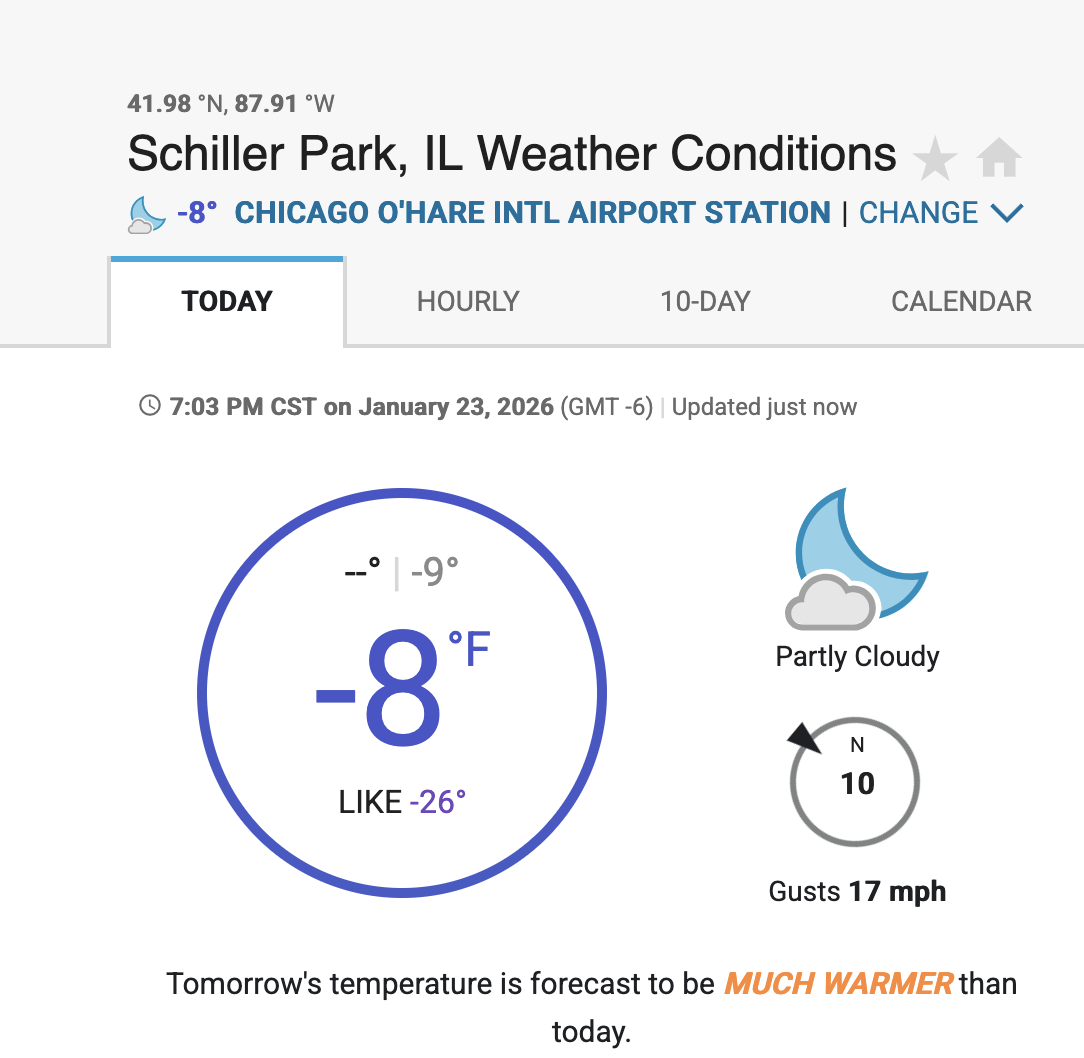Click the LIKE -26° feels-like value
Screen dimensions: 1084x1058
point(403,801)
